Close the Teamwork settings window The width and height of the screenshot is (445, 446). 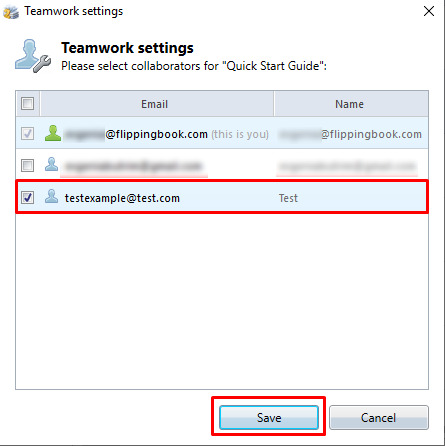(x=429, y=11)
